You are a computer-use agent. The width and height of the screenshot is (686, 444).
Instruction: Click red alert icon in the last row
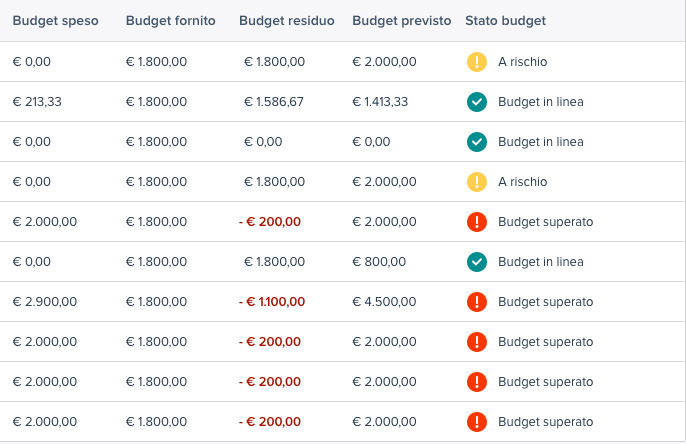(477, 422)
